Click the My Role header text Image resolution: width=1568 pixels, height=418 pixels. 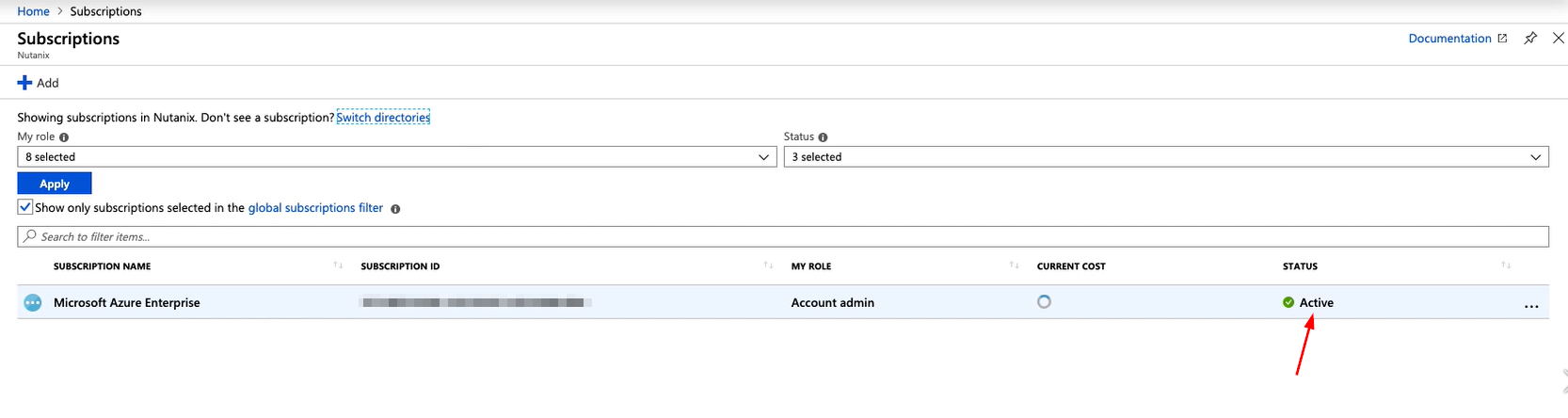[x=811, y=266]
